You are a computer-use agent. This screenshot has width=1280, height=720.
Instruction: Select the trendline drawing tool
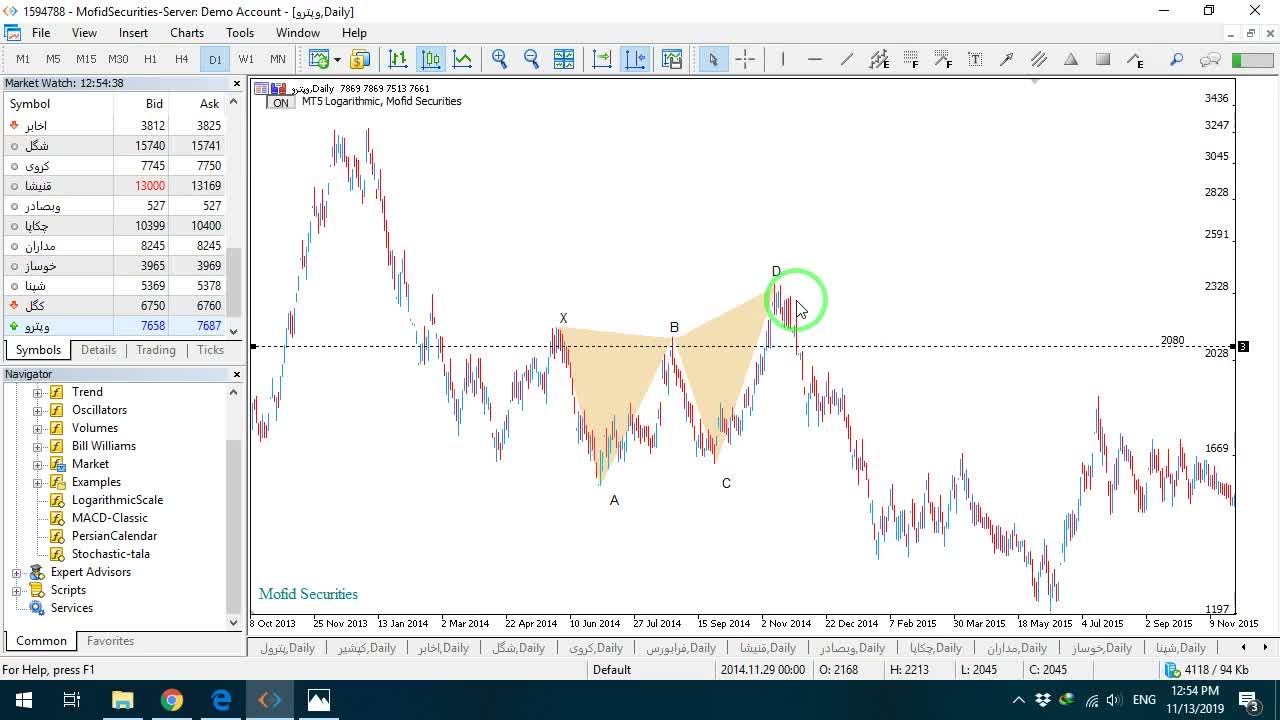(x=847, y=59)
